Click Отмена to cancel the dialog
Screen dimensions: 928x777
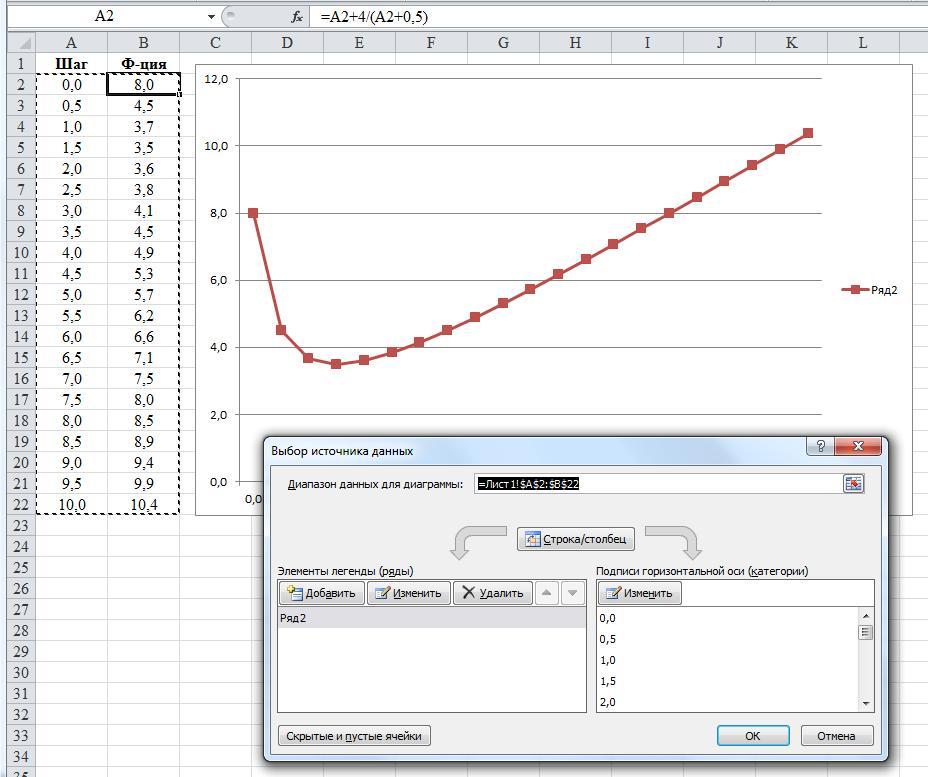coord(836,736)
